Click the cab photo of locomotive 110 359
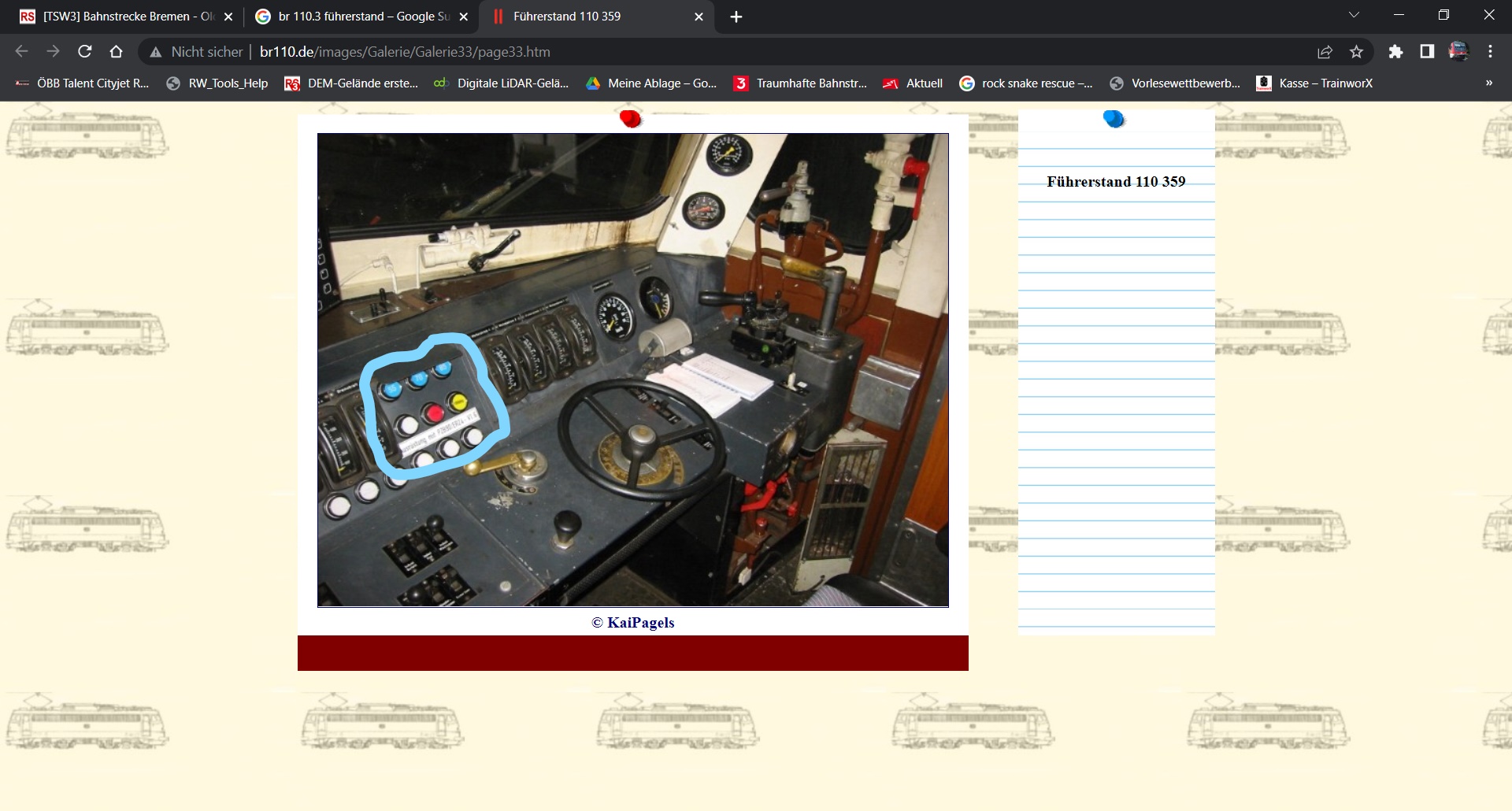This screenshot has height=811, width=1512. coord(632,369)
